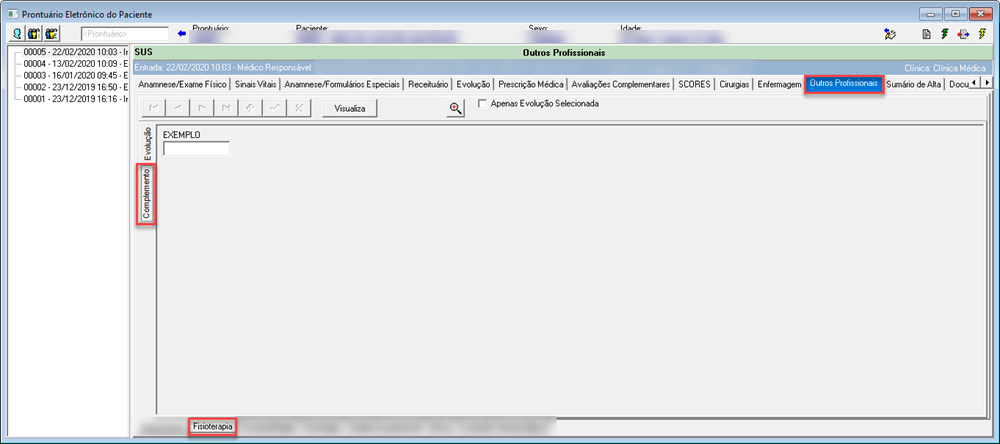Click the SUS label in green header
The height and width of the screenshot is (444, 1000).
click(143, 53)
